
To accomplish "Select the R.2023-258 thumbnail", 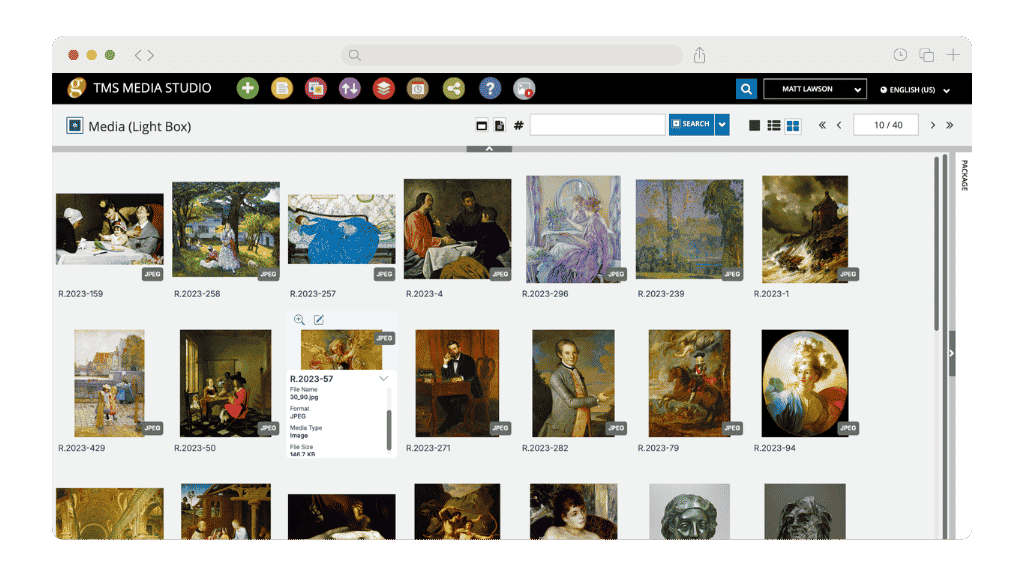I will (x=226, y=229).
